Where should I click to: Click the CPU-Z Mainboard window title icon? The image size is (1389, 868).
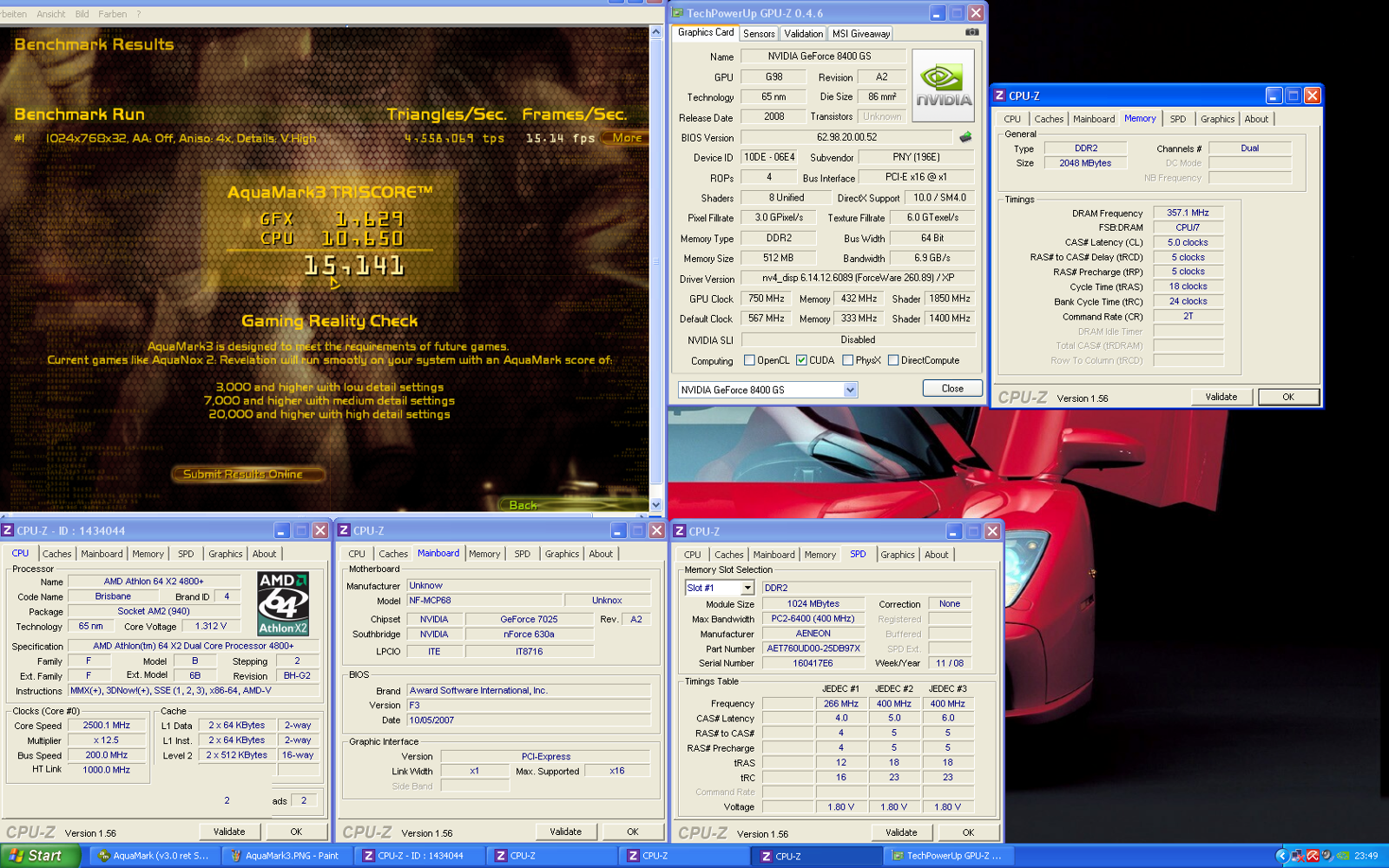pos(344,530)
